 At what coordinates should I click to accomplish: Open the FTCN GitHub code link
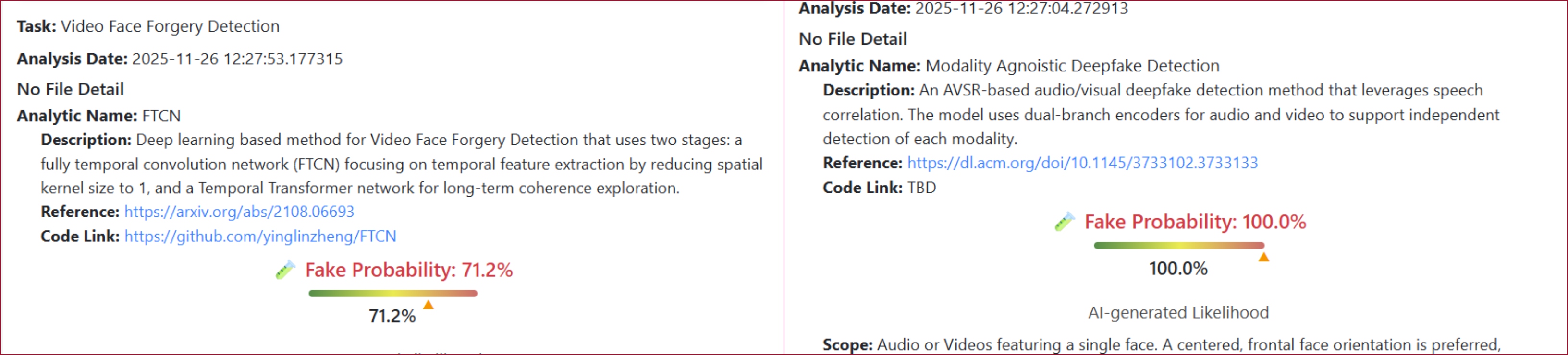point(260,236)
